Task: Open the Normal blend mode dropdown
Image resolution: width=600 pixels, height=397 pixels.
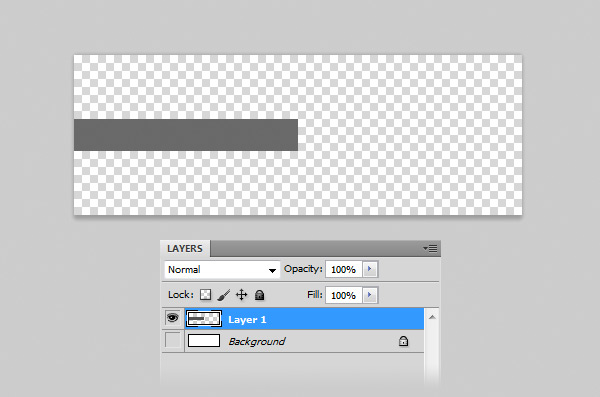Action: [x=222, y=270]
